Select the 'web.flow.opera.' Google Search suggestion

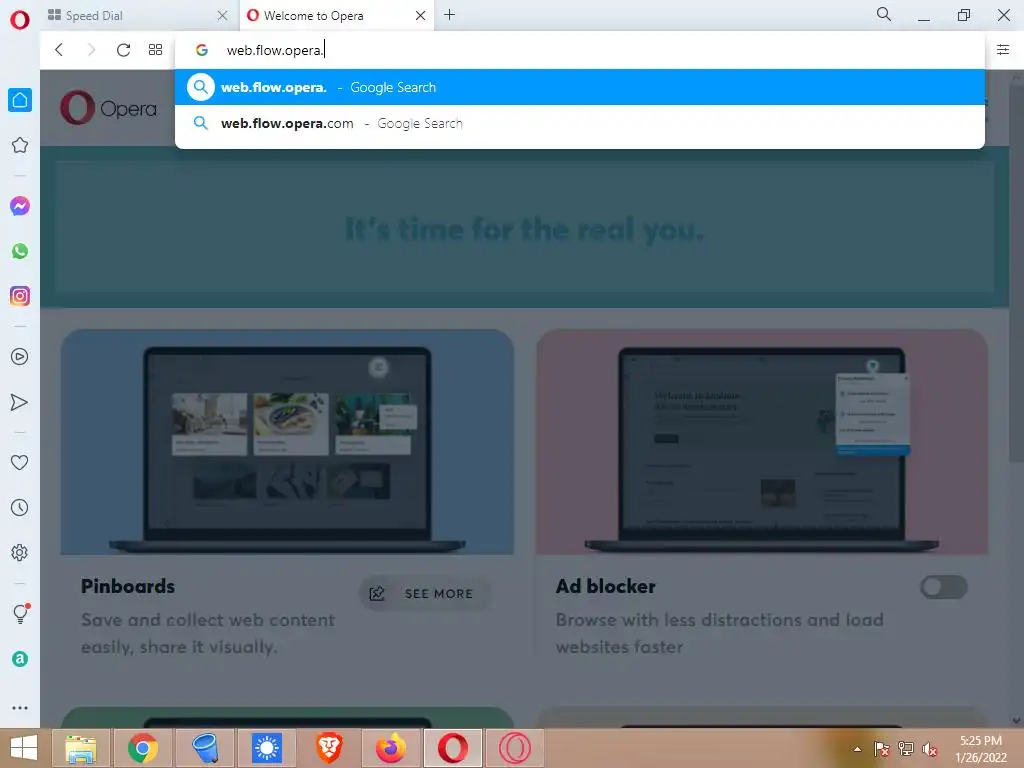[x=580, y=87]
